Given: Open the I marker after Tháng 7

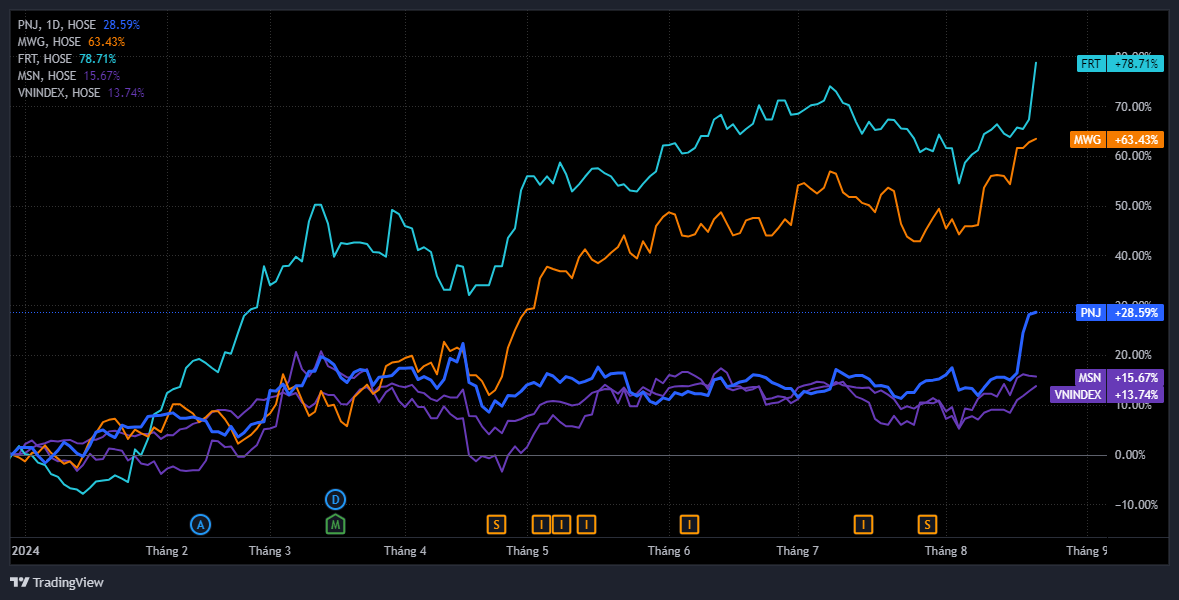Looking at the screenshot, I should pyautogui.click(x=863, y=524).
